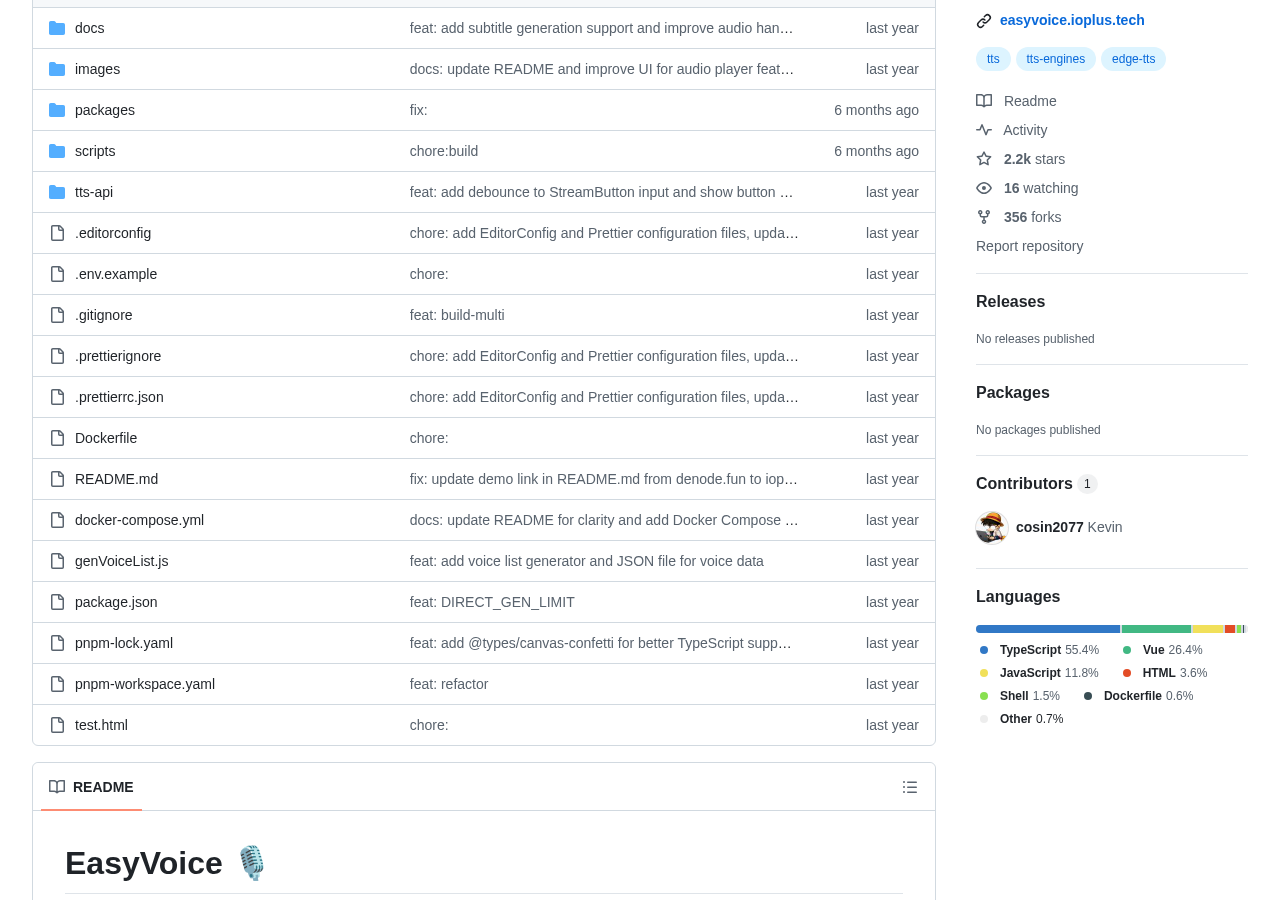This screenshot has width=1280, height=900.
Task: Open the genVoiceList.js file
Action: 121,561
